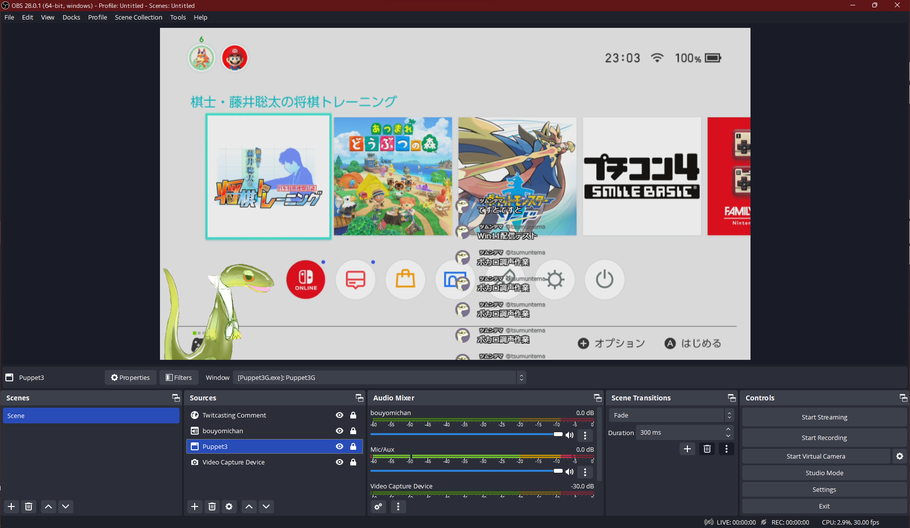Adjust the Duration 300 ms stepper
Viewport: 910px width, 528px height.
728,432
